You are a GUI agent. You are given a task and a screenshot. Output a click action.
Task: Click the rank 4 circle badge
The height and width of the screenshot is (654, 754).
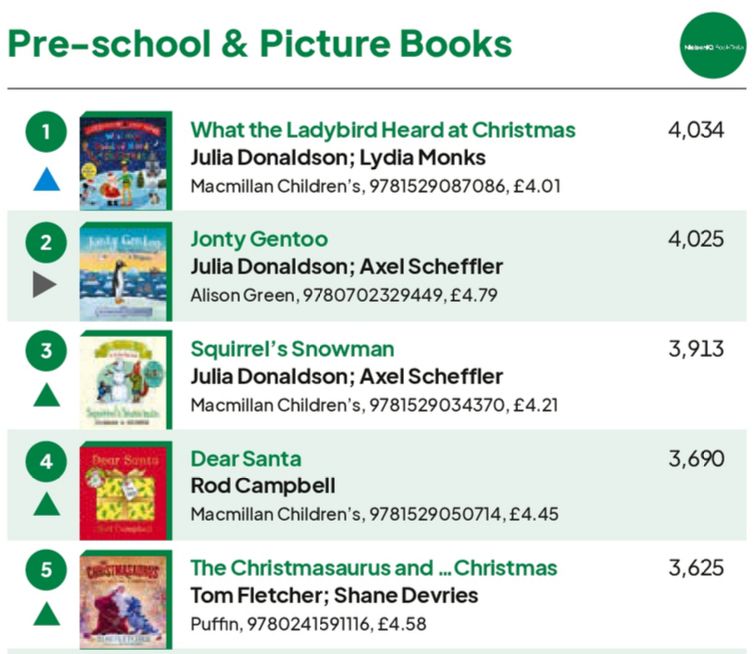coord(46,460)
